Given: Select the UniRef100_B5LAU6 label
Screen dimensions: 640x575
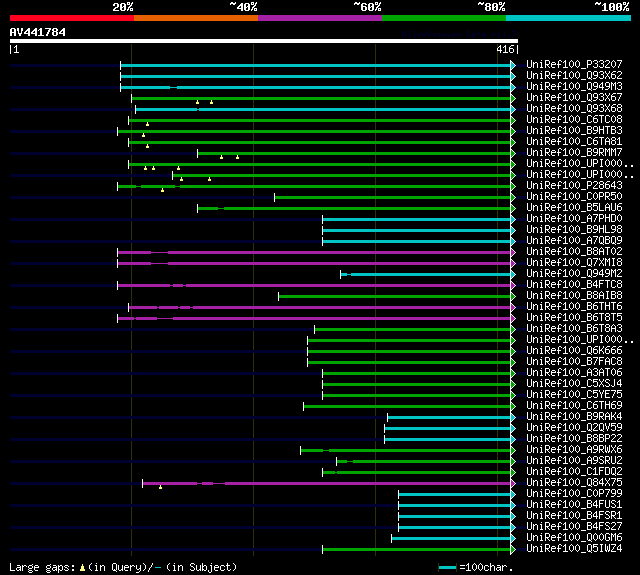Looking at the screenshot, I should click(574, 208).
